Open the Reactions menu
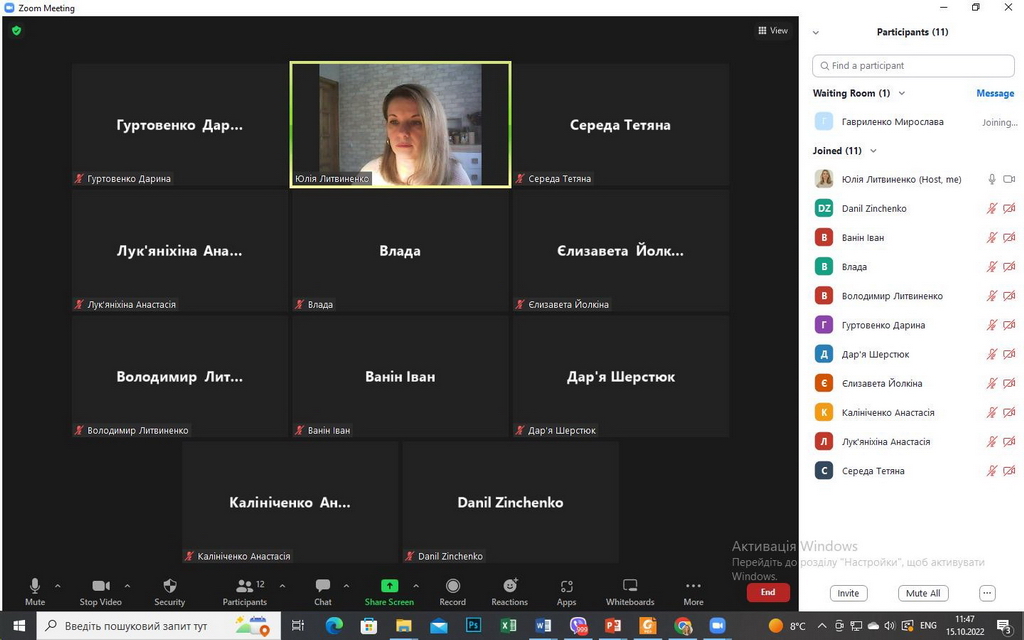 coord(509,587)
